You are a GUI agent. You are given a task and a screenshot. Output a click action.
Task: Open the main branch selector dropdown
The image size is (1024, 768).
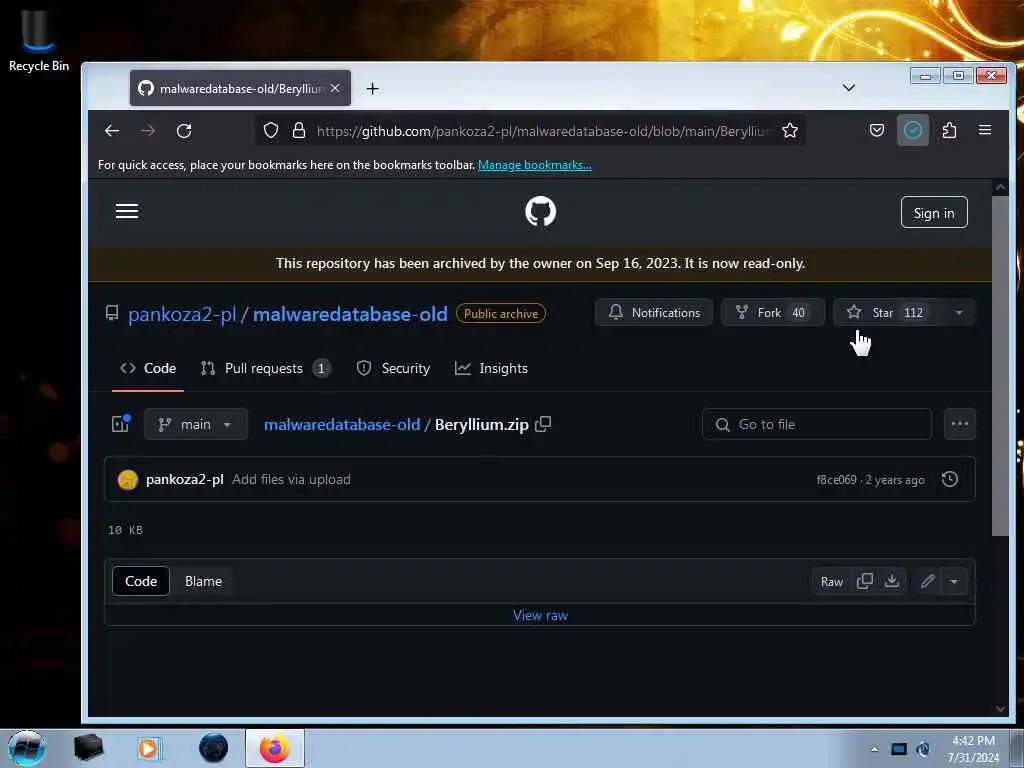coord(195,424)
